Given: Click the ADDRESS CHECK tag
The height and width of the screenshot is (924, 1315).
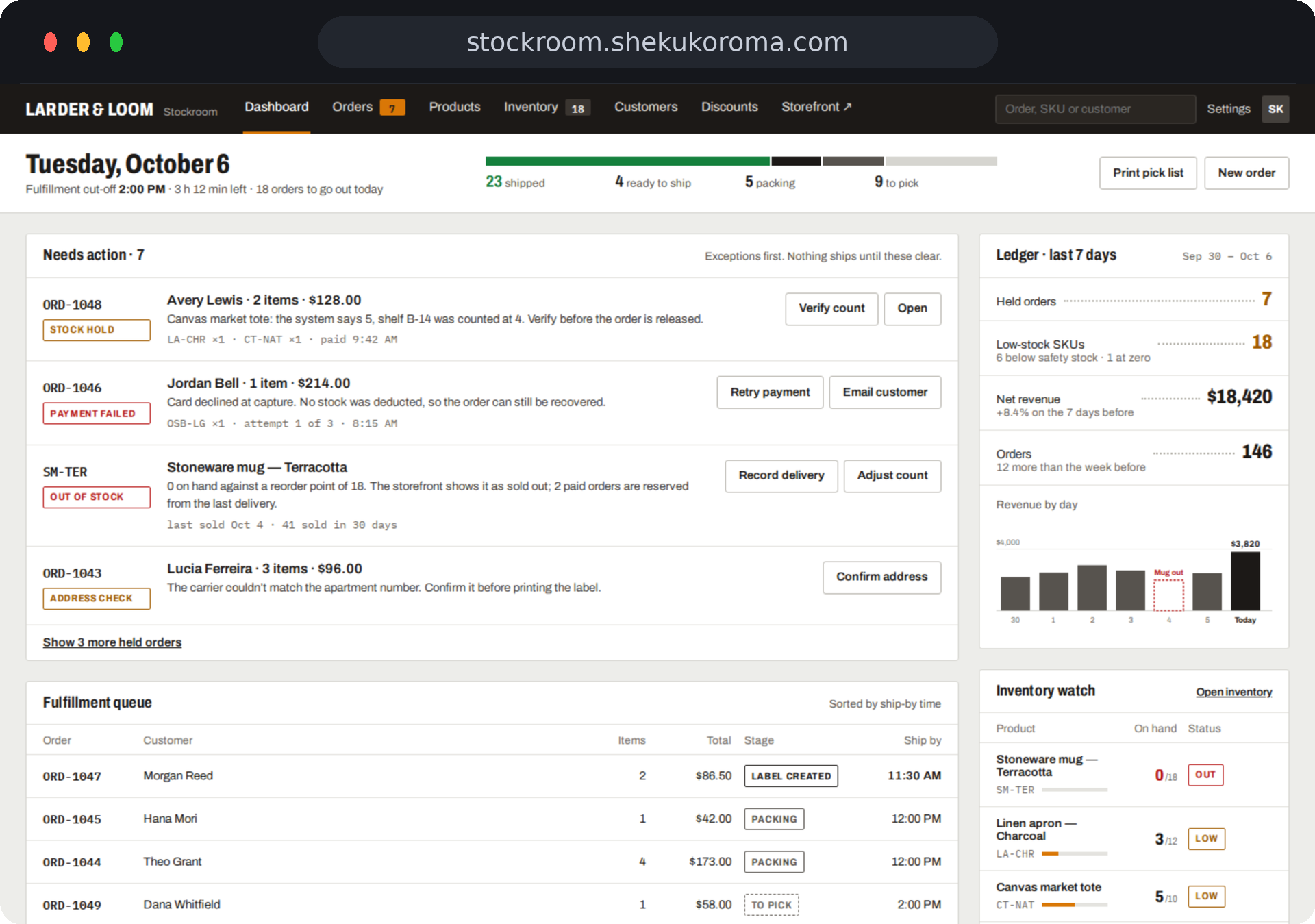Looking at the screenshot, I should click(97, 599).
